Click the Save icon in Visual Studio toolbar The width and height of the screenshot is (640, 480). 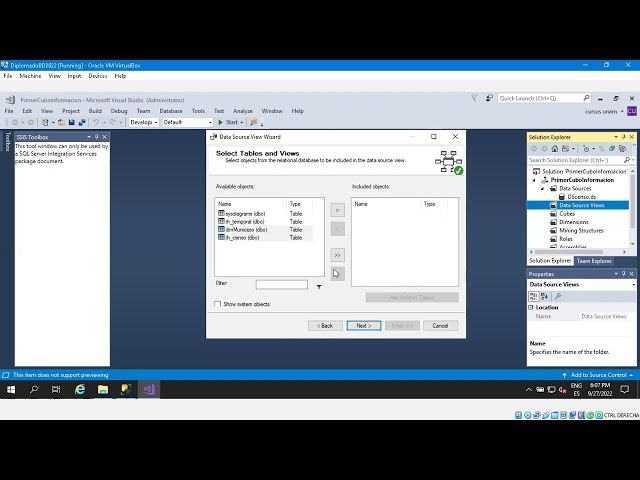pos(71,122)
